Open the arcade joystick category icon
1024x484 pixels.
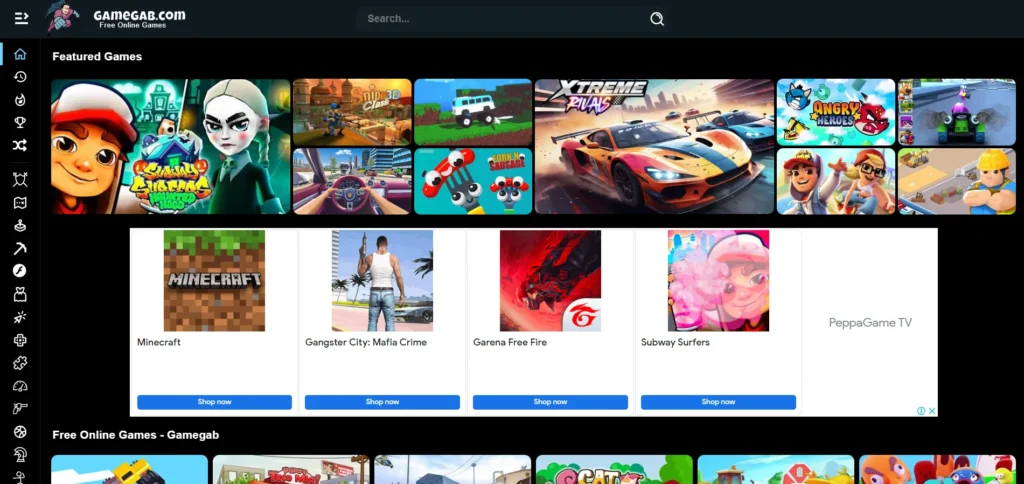click(20, 226)
